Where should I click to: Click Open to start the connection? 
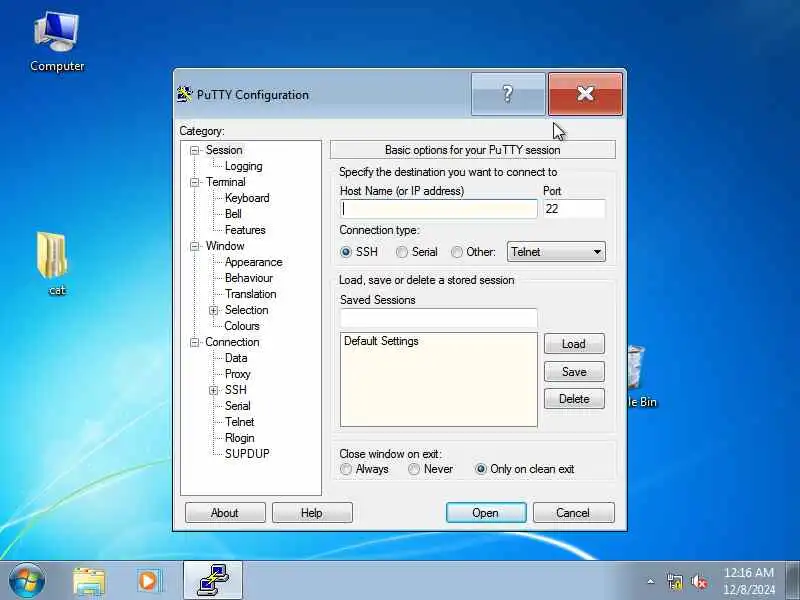(486, 513)
